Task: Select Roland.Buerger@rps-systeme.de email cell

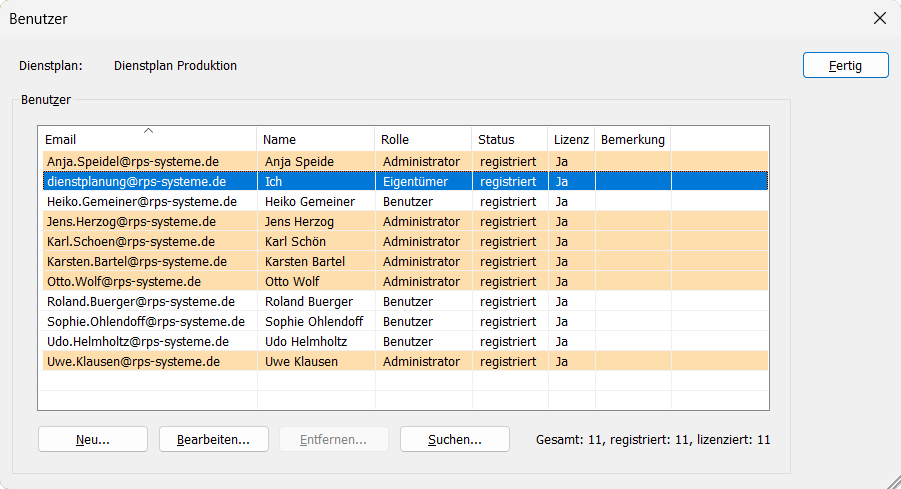Action: [x=149, y=302]
